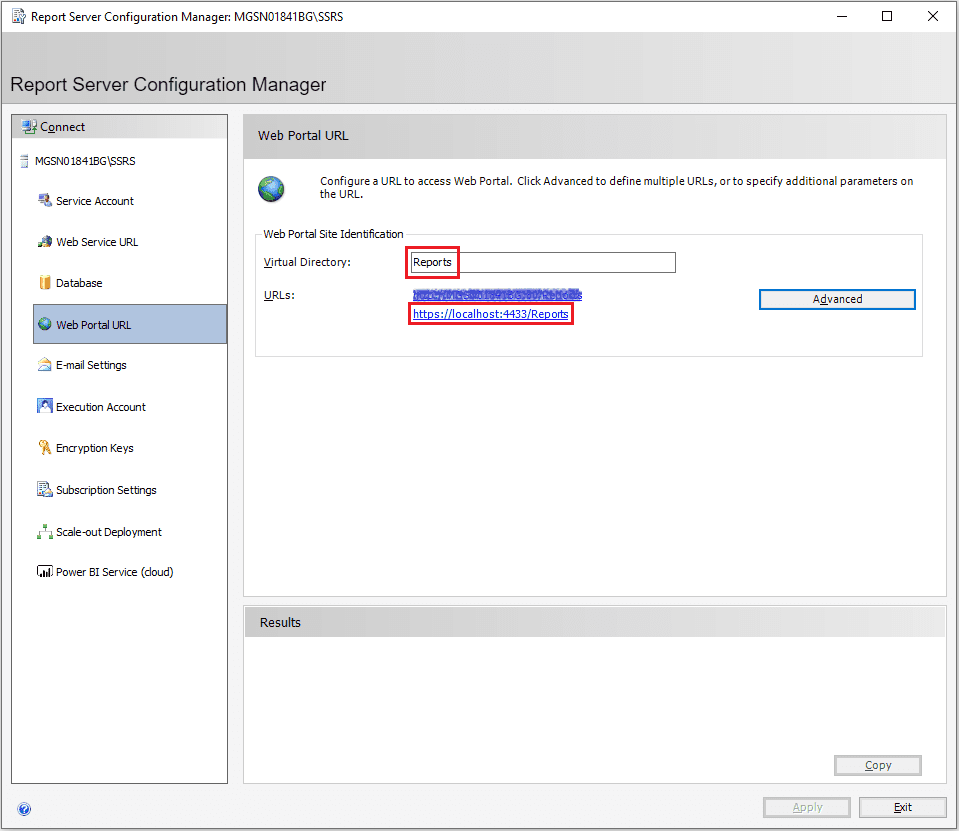Viewport: 959px width, 831px height.
Task: Open the Advanced URL configuration
Action: (836, 299)
